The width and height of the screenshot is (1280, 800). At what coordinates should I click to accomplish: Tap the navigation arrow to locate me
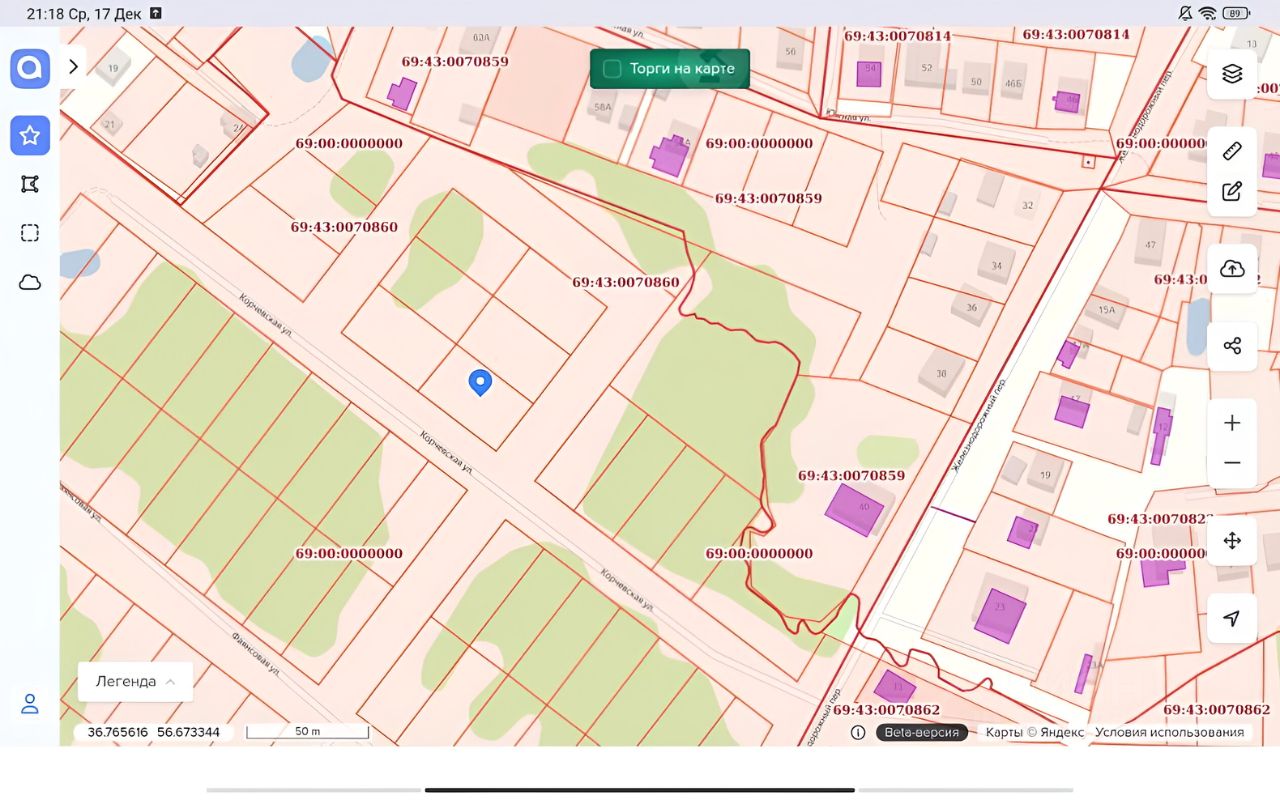tap(1232, 618)
